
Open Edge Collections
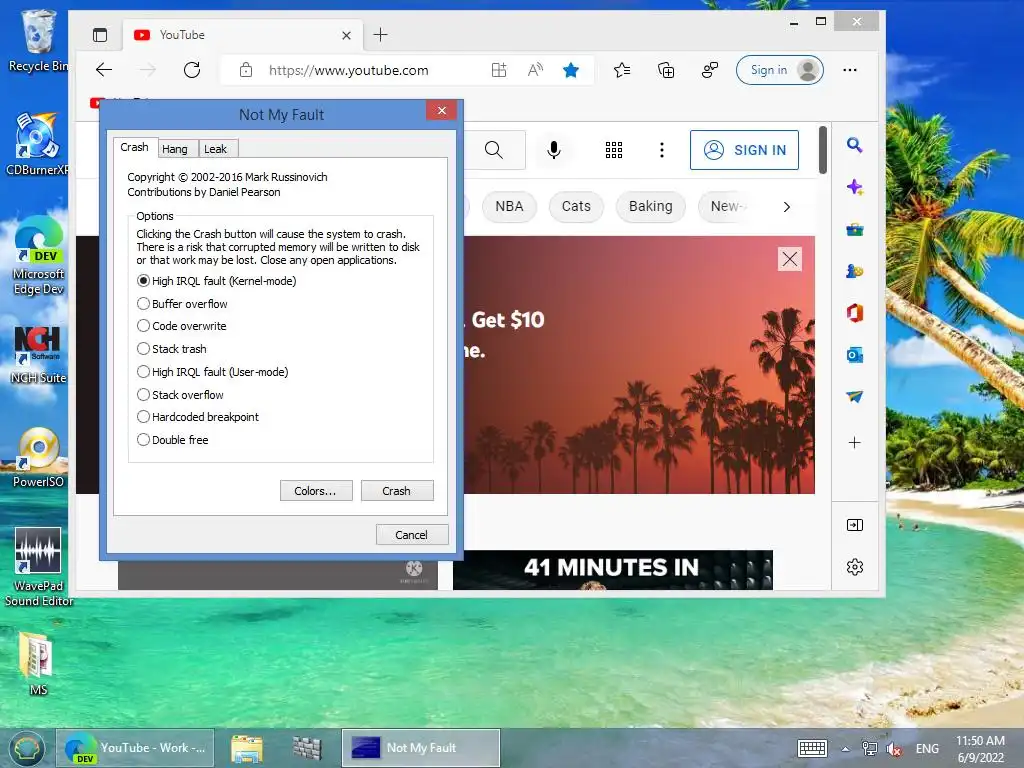coord(665,70)
